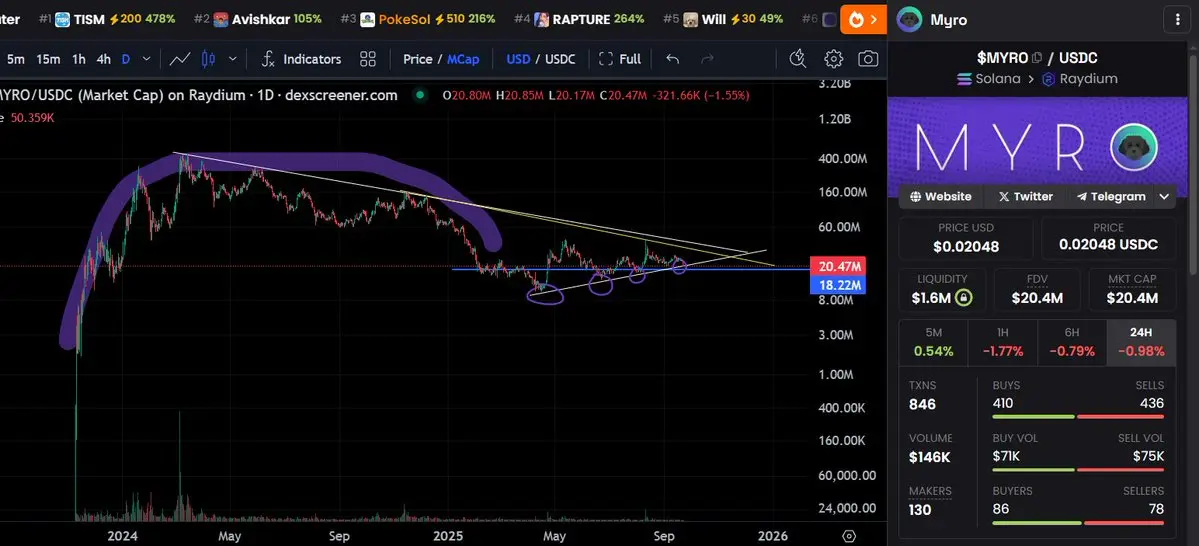Viewport: 1199px width, 546px height.
Task: Open trending token PokeSol
Action: click(x=418, y=19)
